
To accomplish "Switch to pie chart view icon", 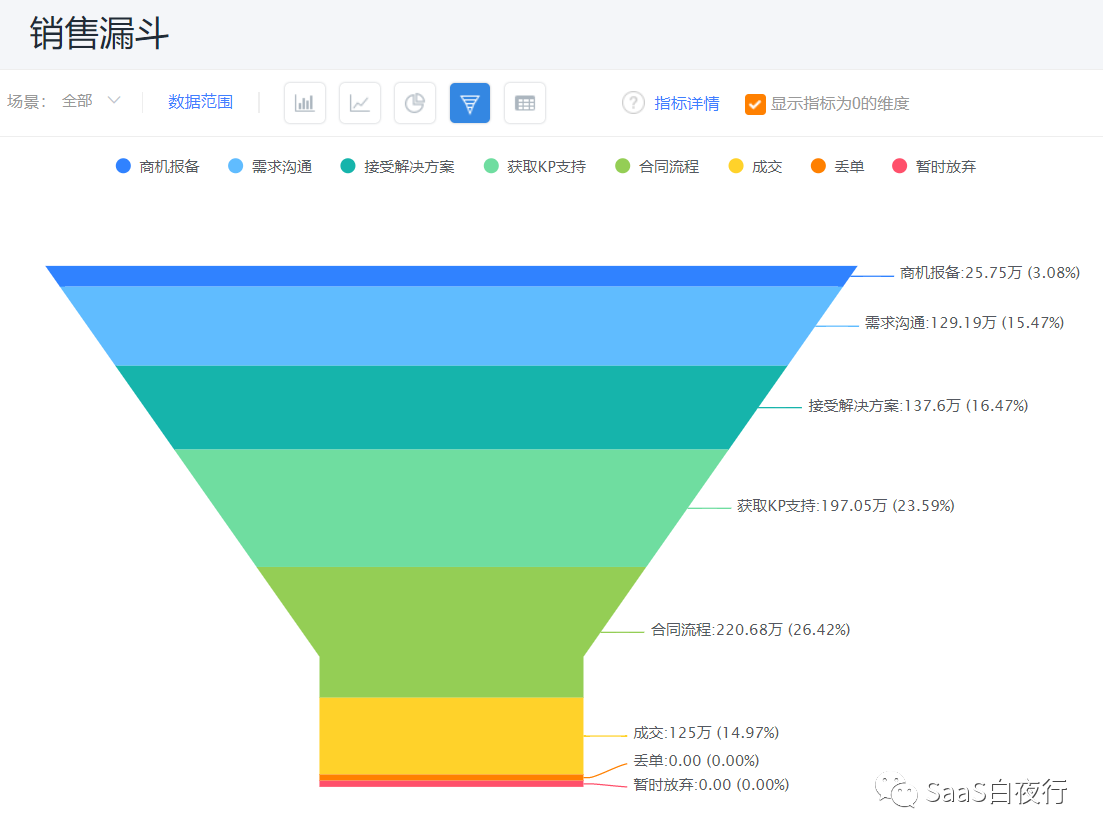I will click(414, 103).
